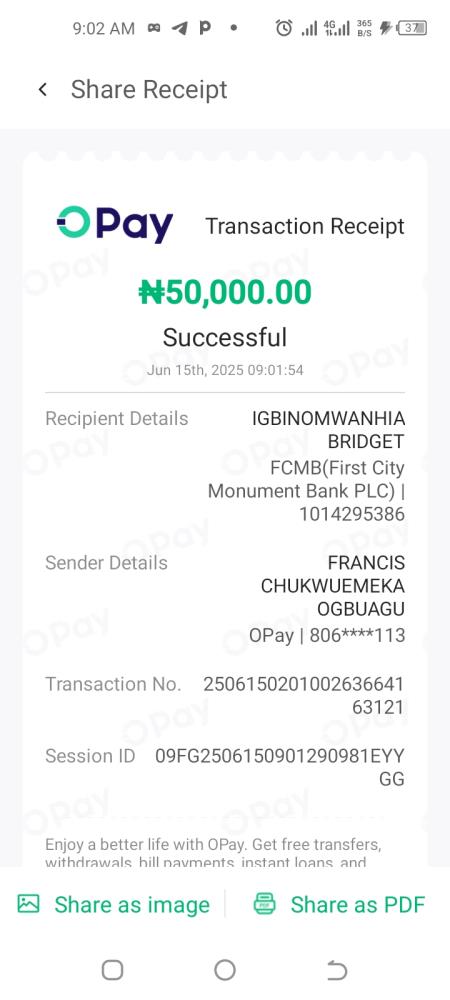The width and height of the screenshot is (450, 1000).
Task: Go home using the circle navigation button
Action: (225, 970)
